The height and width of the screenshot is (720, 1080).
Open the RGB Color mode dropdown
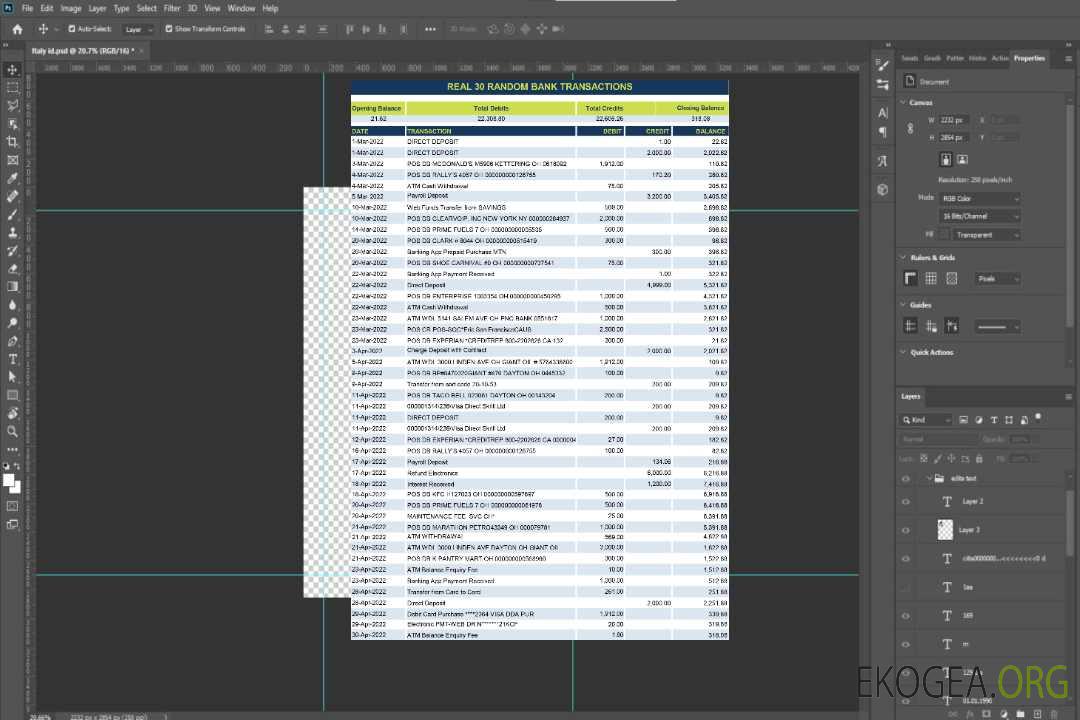click(x=980, y=198)
